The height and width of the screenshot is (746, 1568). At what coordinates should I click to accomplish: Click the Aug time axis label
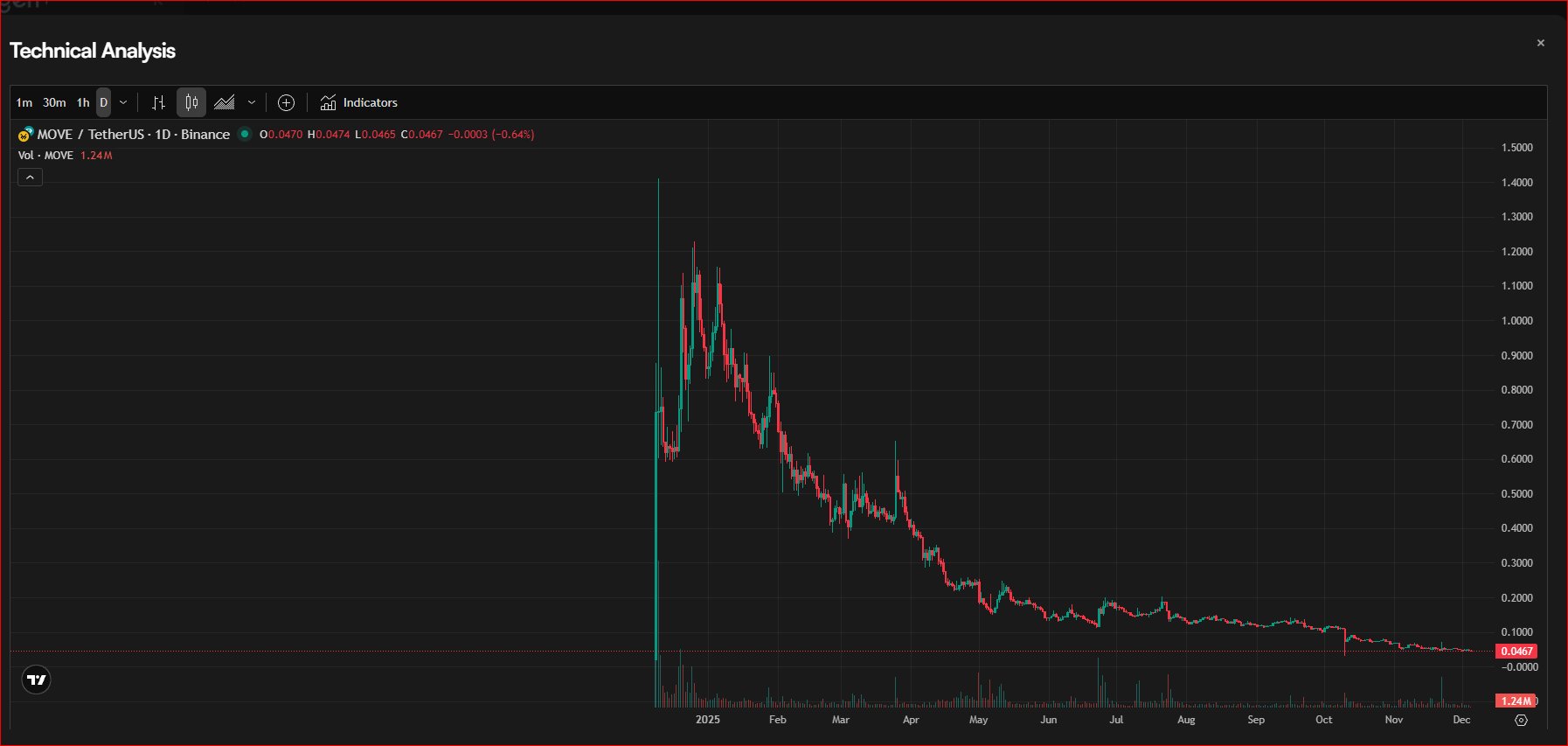coord(1186,720)
